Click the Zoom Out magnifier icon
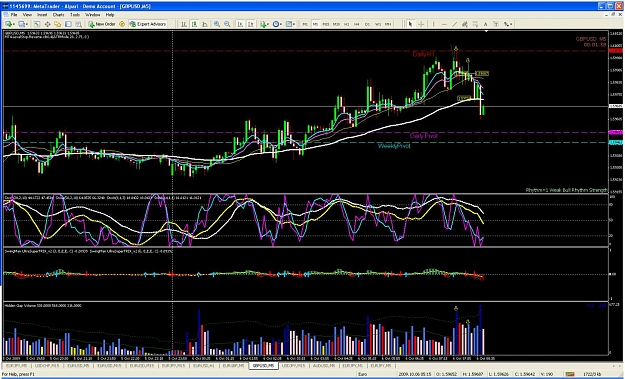The width and height of the screenshot is (625, 379). (227, 24)
